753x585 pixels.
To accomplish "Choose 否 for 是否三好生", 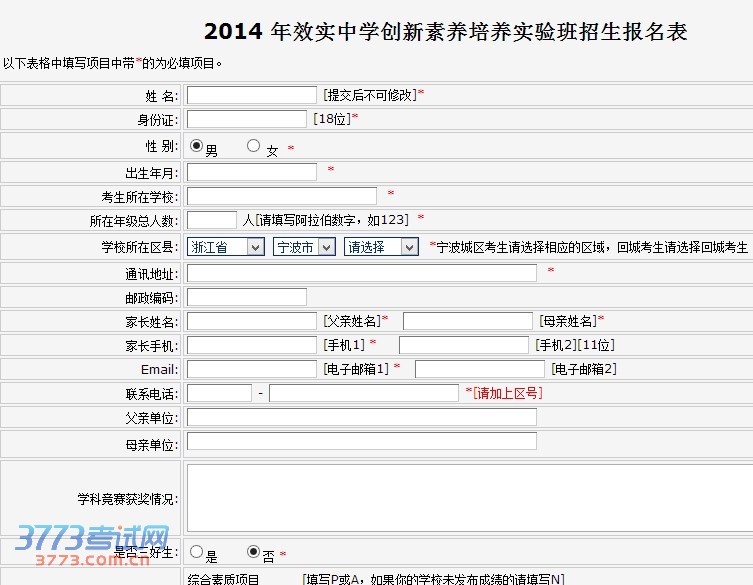I will coord(253,552).
